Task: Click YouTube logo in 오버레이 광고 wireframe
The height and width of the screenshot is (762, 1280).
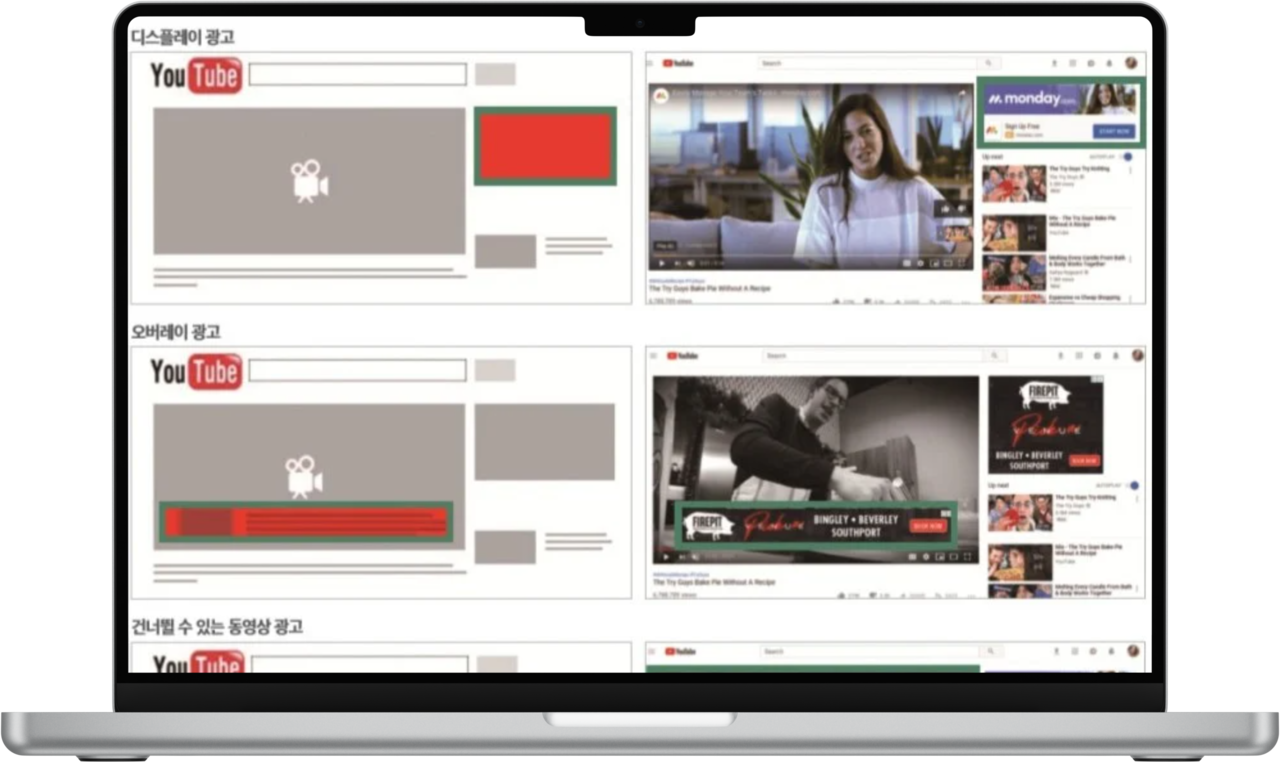Action: tap(196, 372)
